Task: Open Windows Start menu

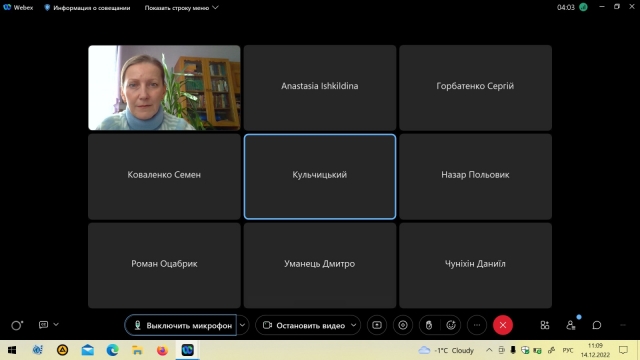Action: [12, 350]
